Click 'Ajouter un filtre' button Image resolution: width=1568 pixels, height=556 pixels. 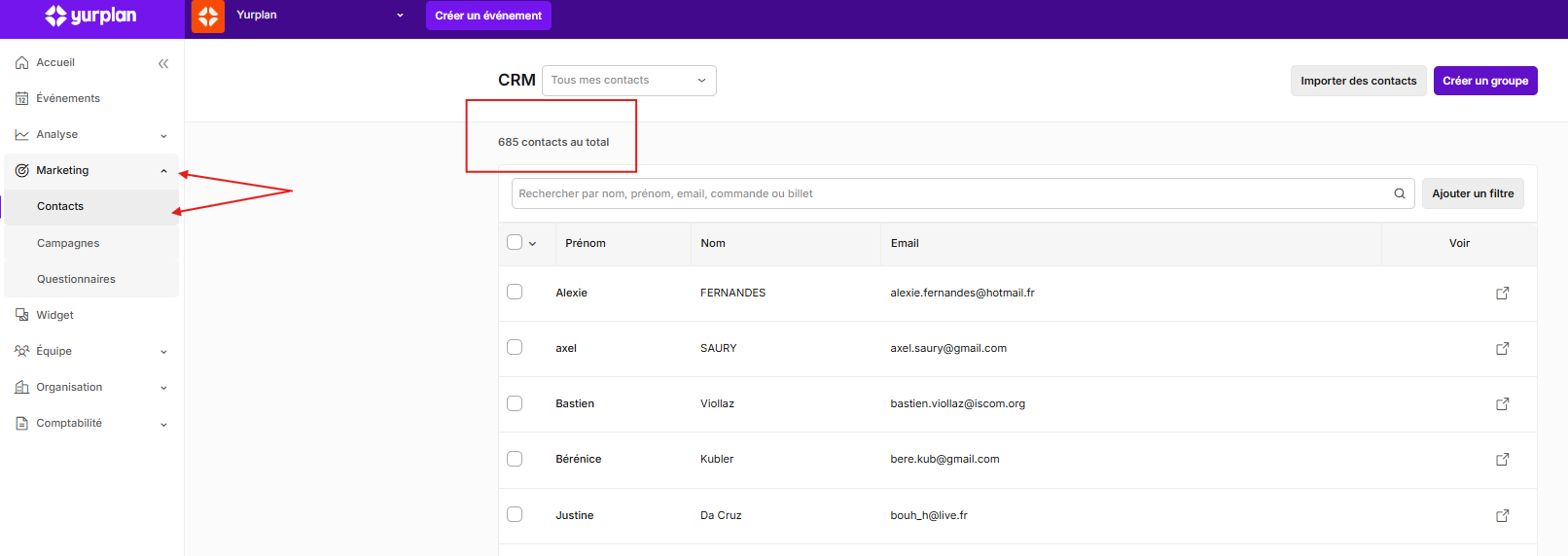1473,193
